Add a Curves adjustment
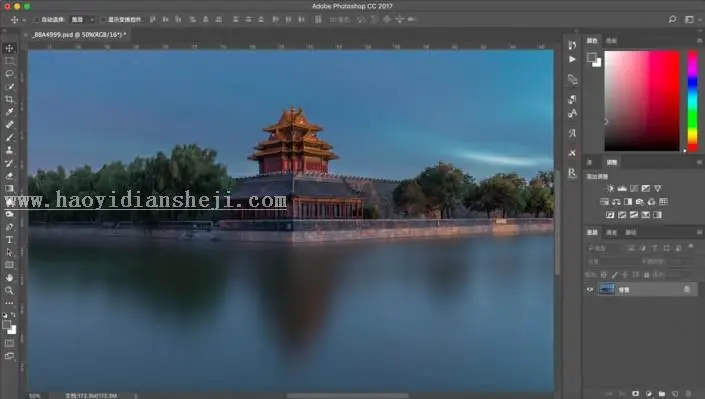This screenshot has height=399, width=705. coord(634,188)
